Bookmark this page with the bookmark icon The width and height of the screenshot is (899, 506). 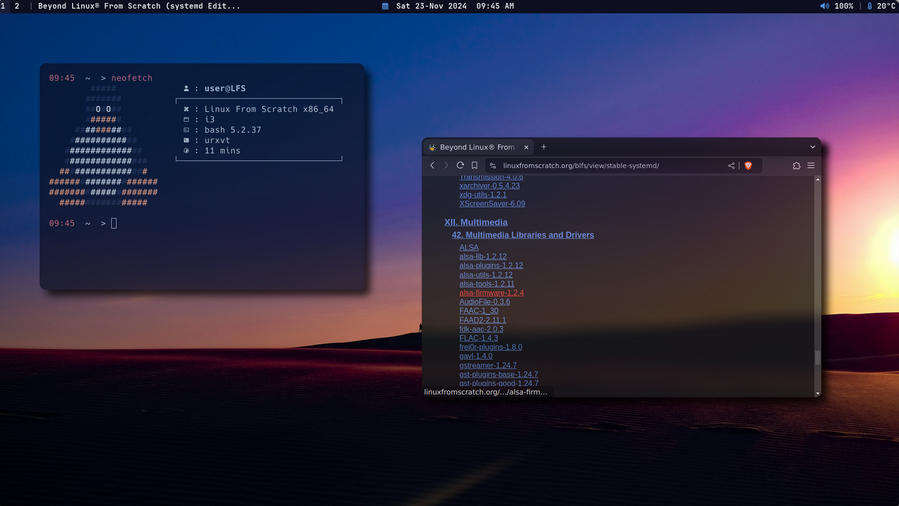(474, 165)
